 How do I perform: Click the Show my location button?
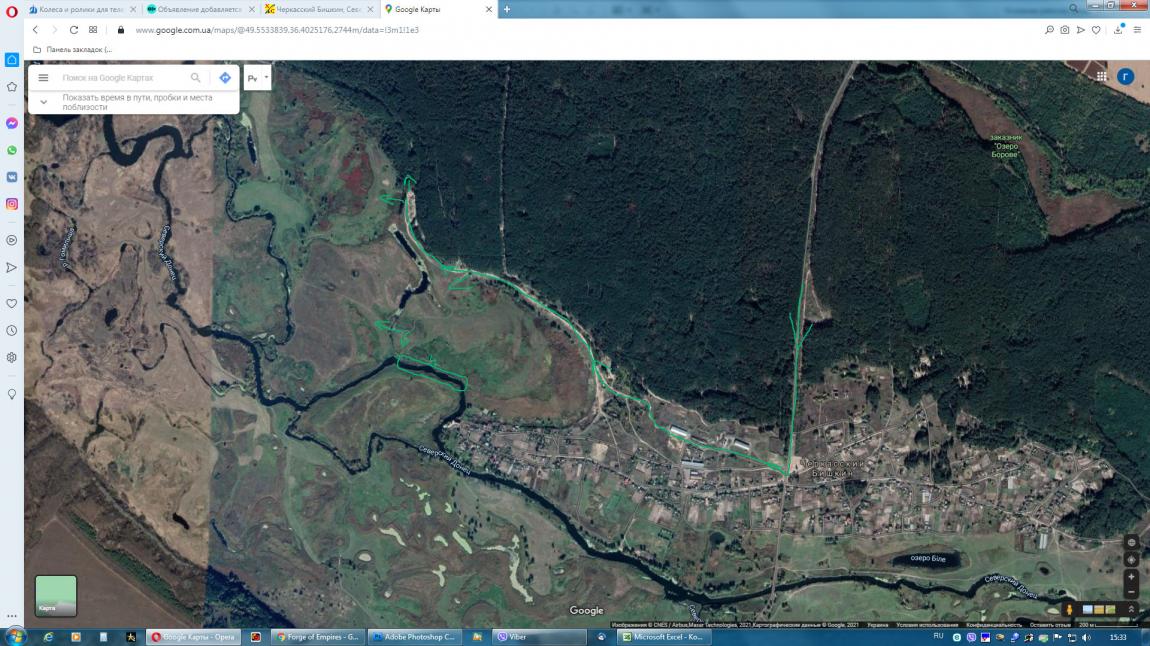1131,559
